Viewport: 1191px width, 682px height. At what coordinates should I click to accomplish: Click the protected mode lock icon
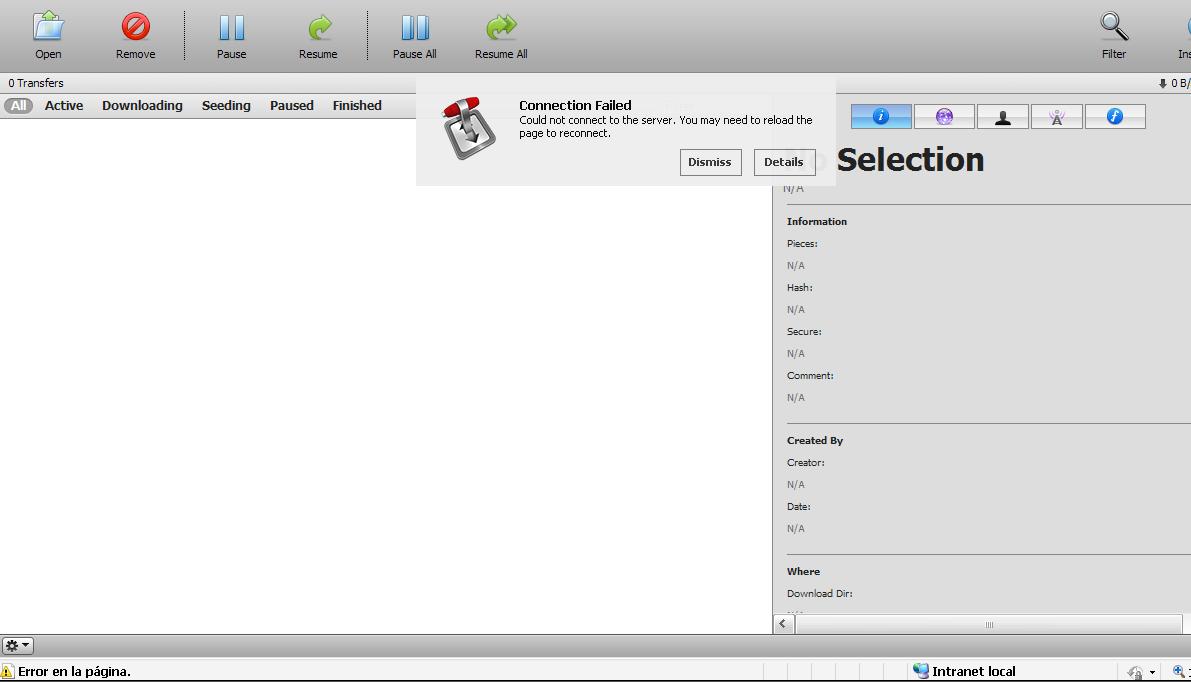1136,672
